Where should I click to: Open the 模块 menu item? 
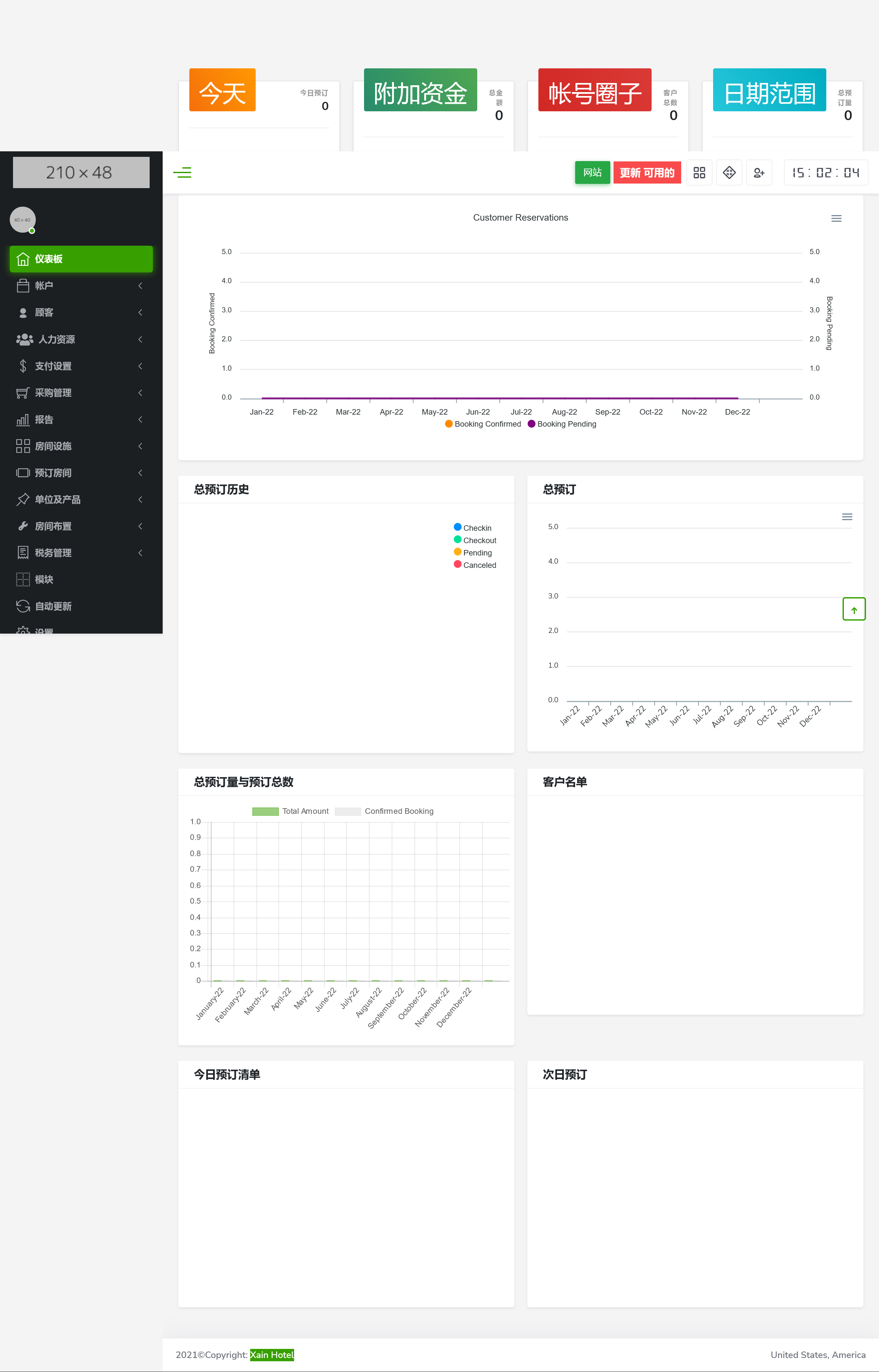(x=81, y=580)
